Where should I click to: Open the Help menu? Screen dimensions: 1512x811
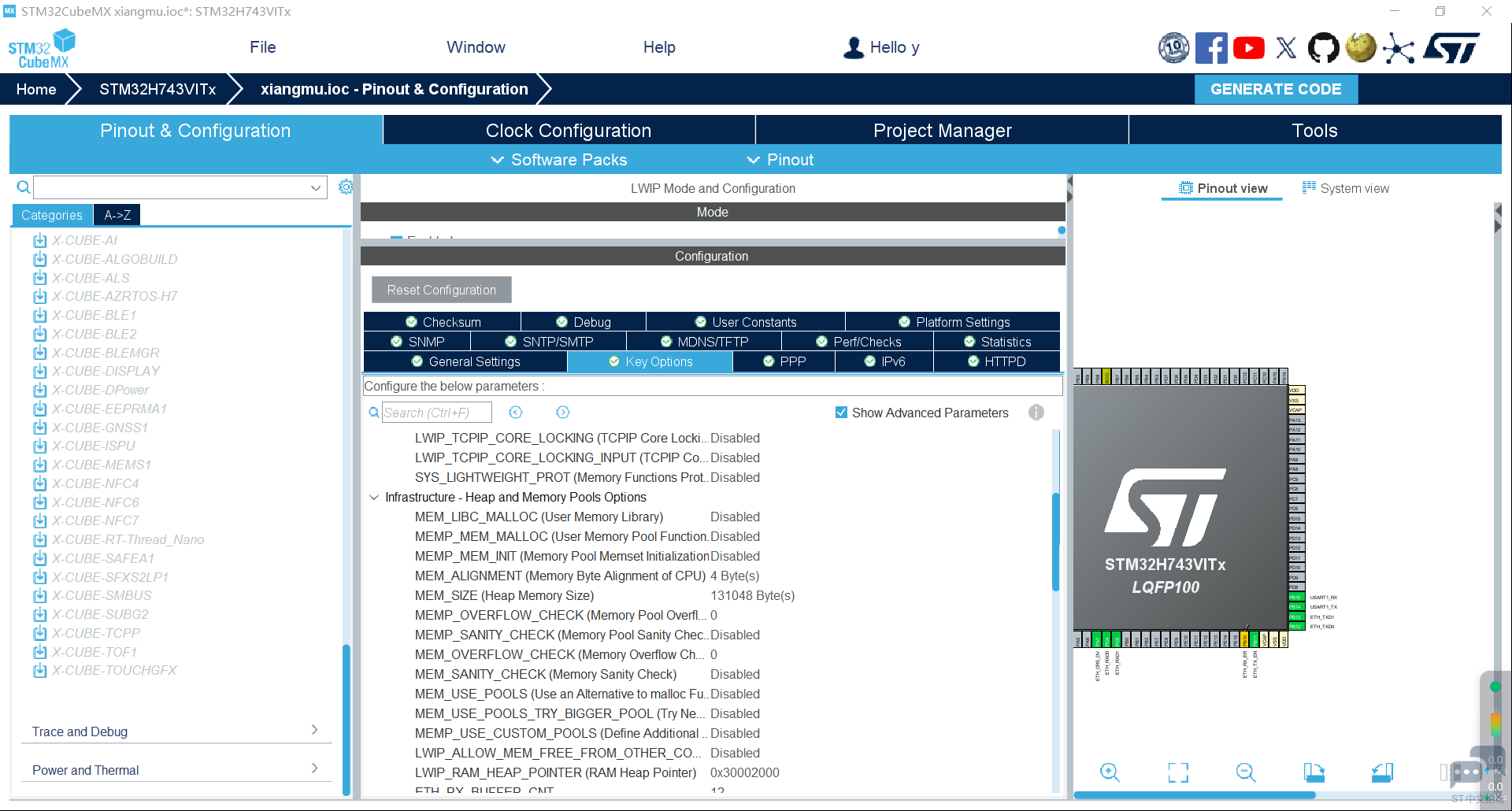659,47
